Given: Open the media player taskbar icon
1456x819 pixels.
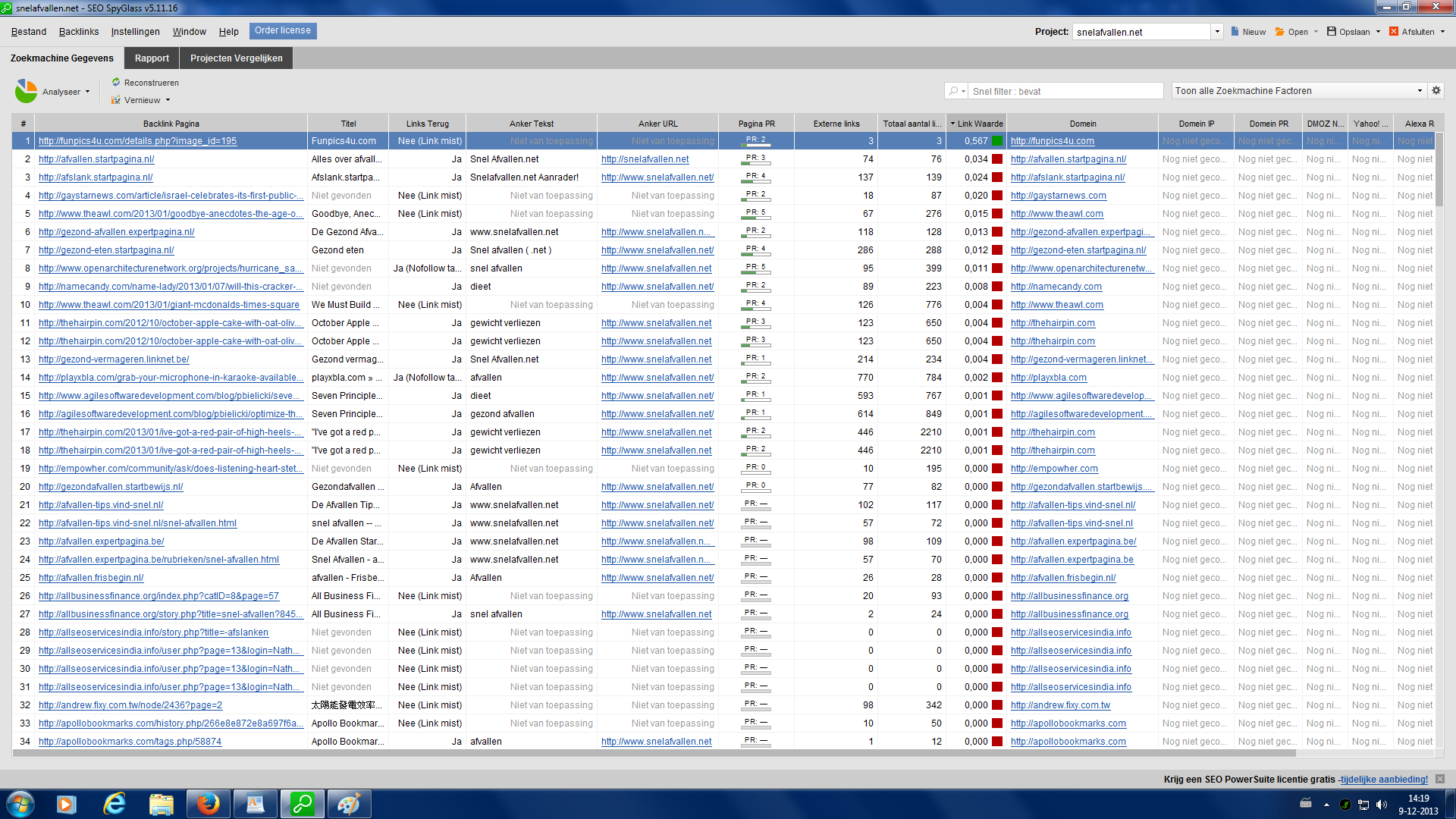Looking at the screenshot, I should (67, 804).
